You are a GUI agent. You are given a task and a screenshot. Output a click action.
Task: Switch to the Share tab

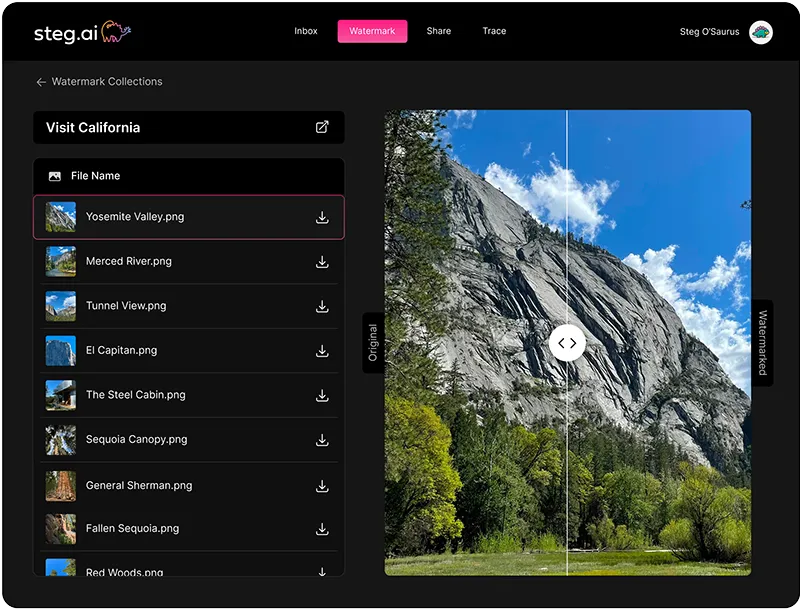[438, 31]
